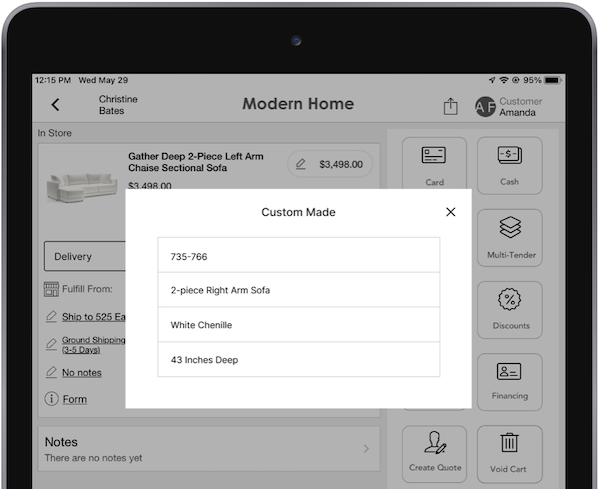This screenshot has width=600, height=489.
Task: Tap the share icon in header
Action: 450,106
